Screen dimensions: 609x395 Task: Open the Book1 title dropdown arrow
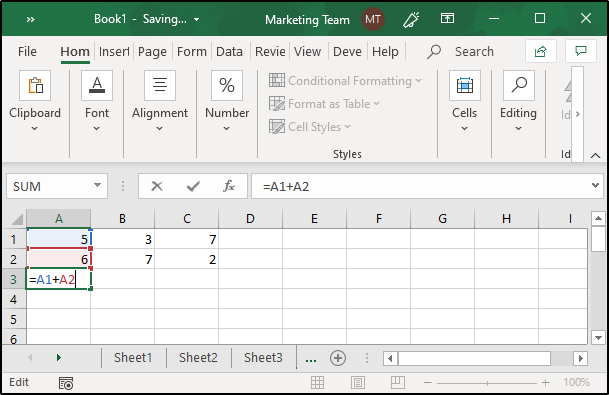coord(197,19)
